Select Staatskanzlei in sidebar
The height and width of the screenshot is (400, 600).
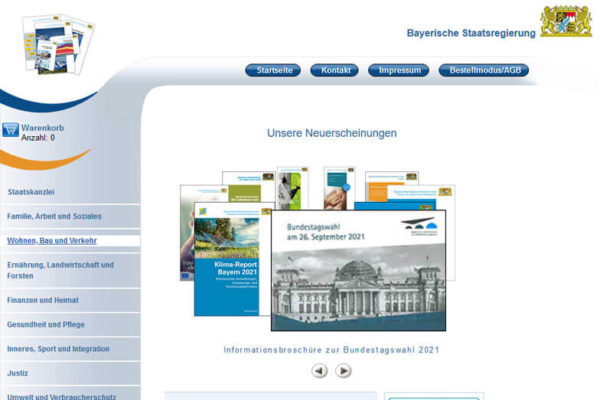tap(31, 192)
